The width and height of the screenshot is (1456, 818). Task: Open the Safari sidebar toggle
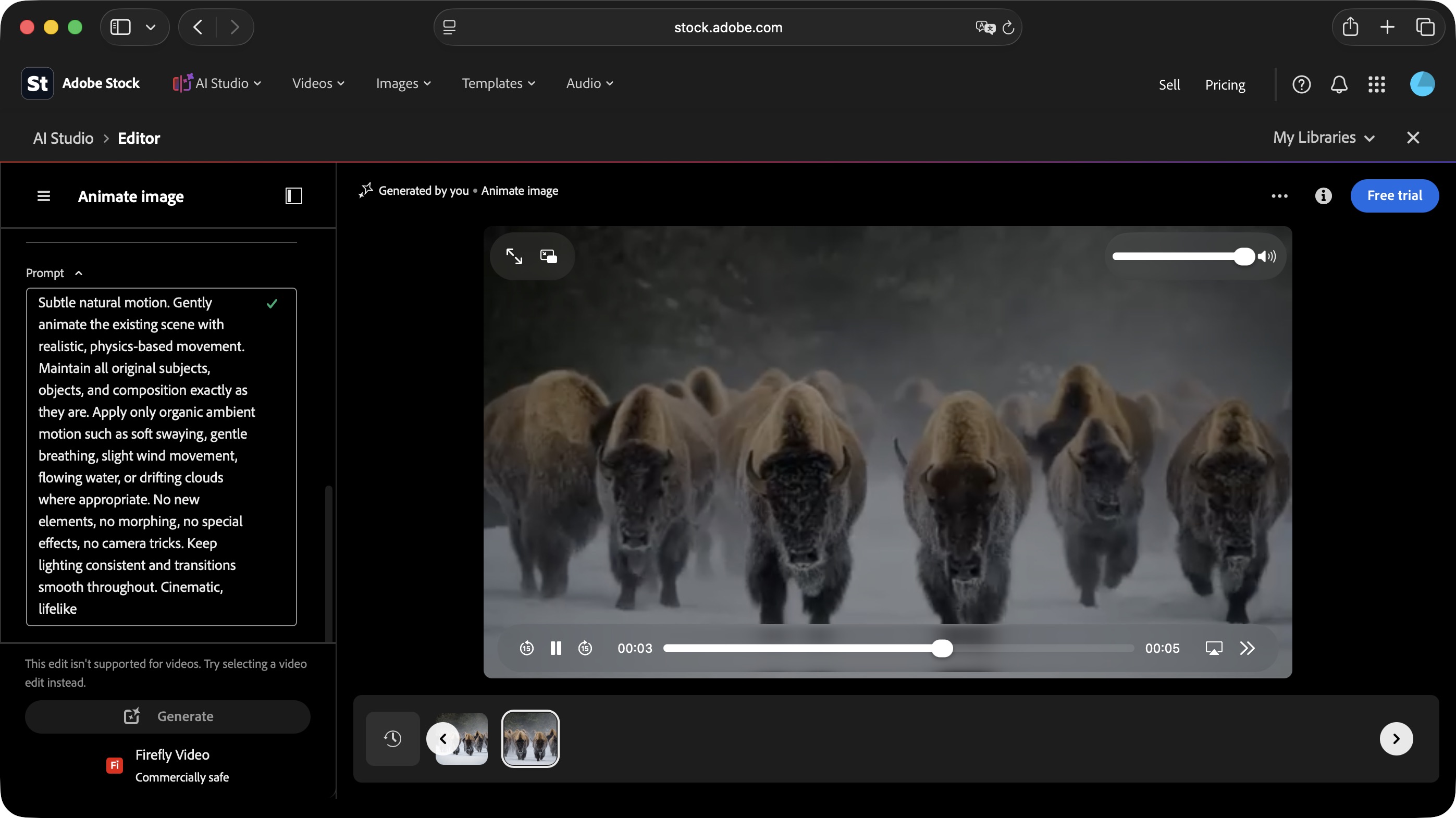pyautogui.click(x=120, y=27)
